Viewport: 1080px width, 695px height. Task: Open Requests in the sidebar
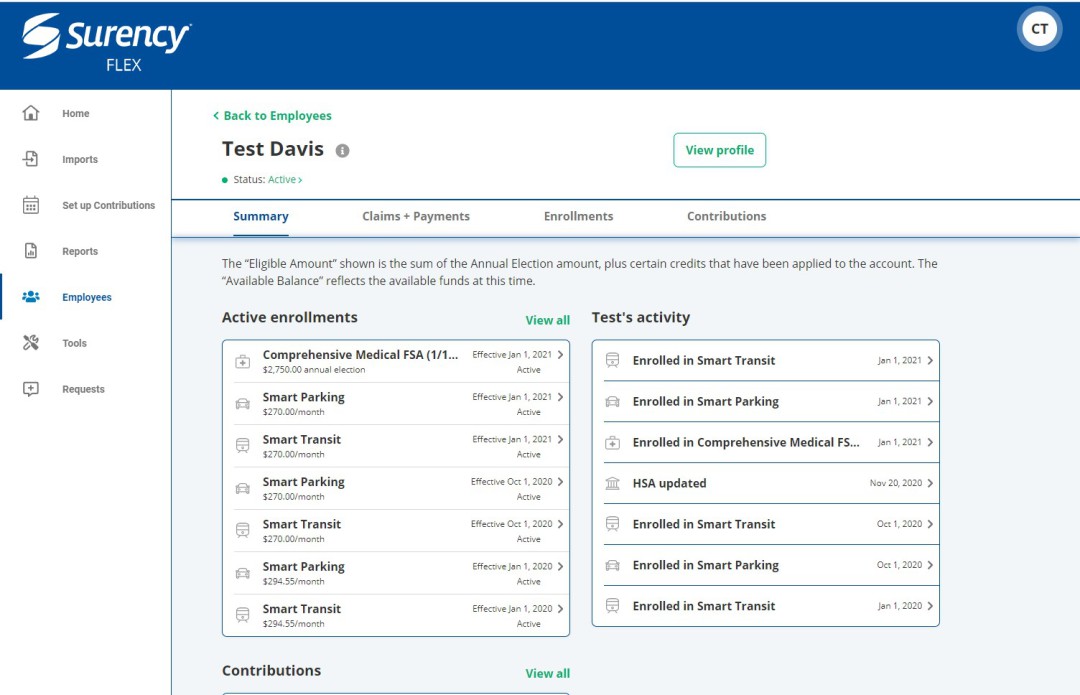(83, 389)
